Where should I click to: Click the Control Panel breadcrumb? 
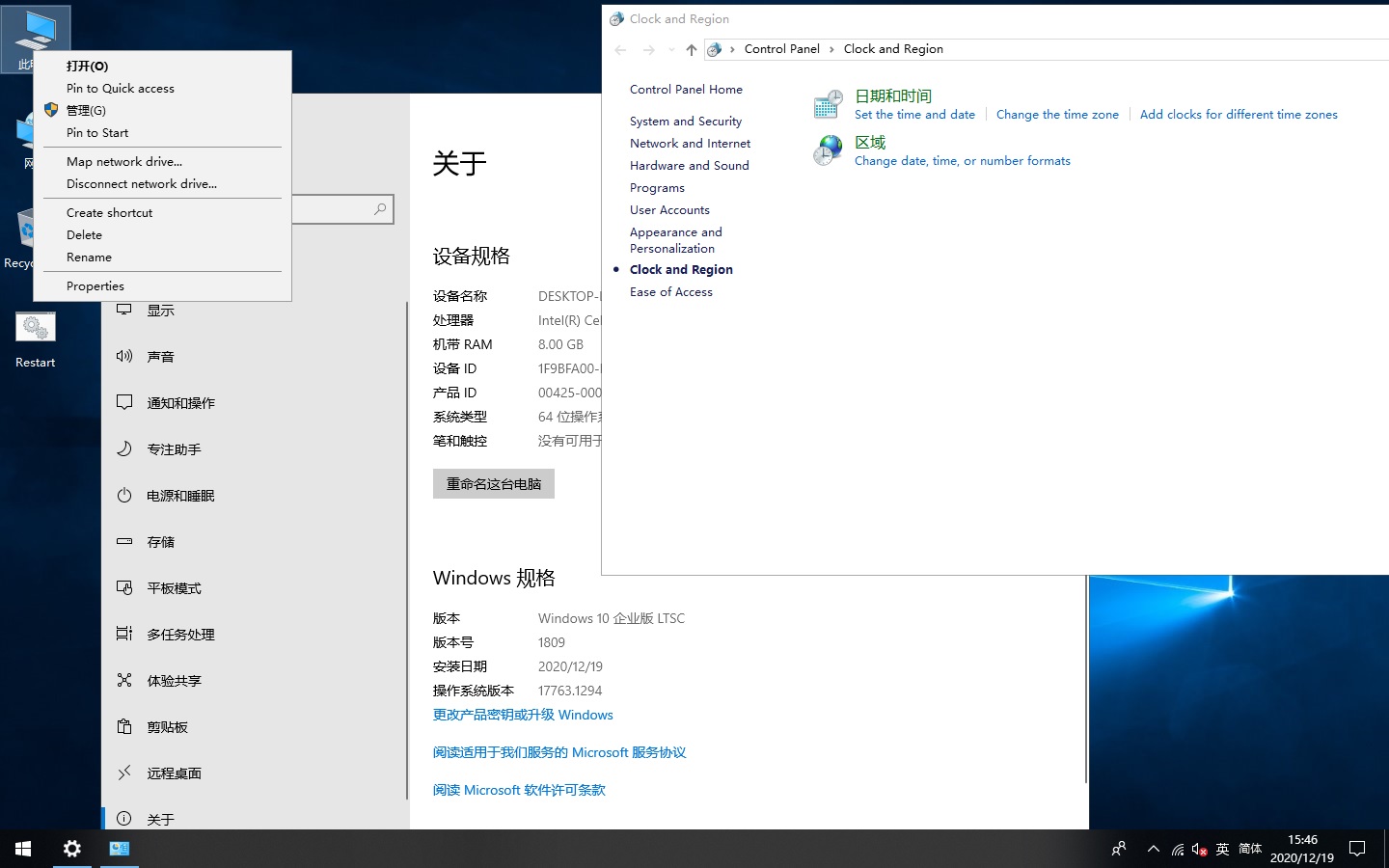tap(781, 49)
